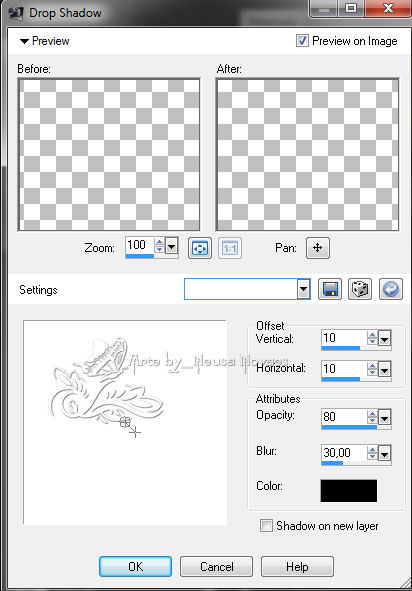Click the Save preset floppy disk icon
Image resolution: width=412 pixels, height=591 pixels.
coord(330,289)
